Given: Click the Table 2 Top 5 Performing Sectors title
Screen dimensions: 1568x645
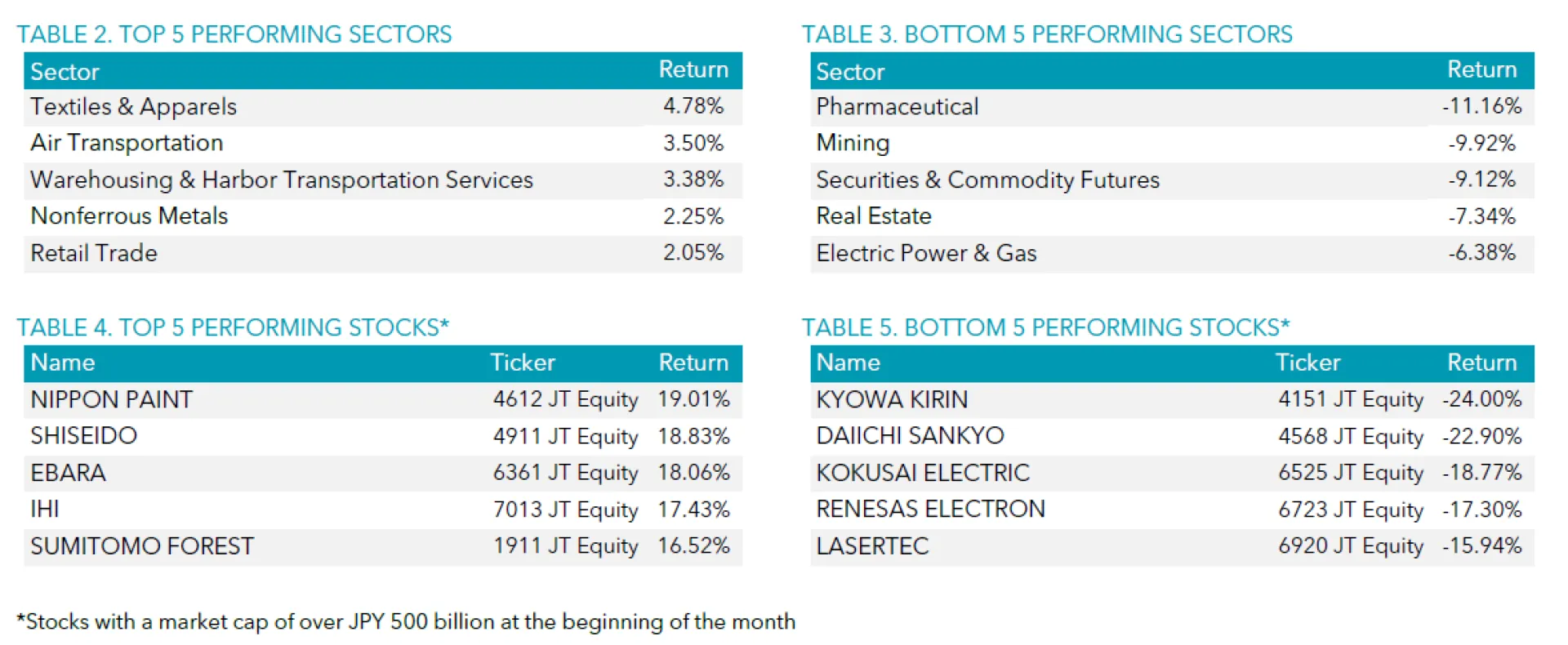Looking at the screenshot, I should click(234, 34).
